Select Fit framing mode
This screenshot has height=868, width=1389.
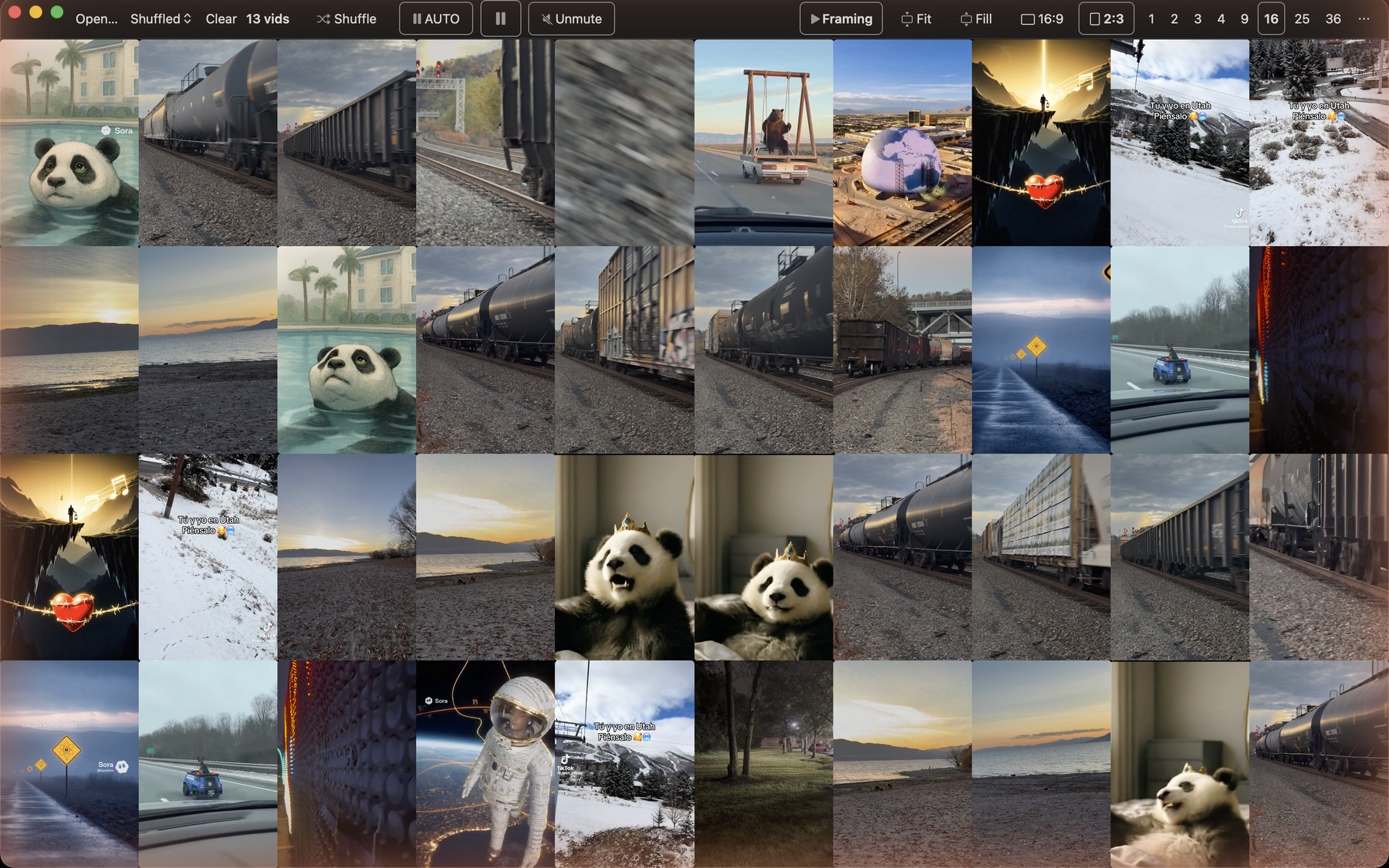pyautogui.click(x=916, y=19)
